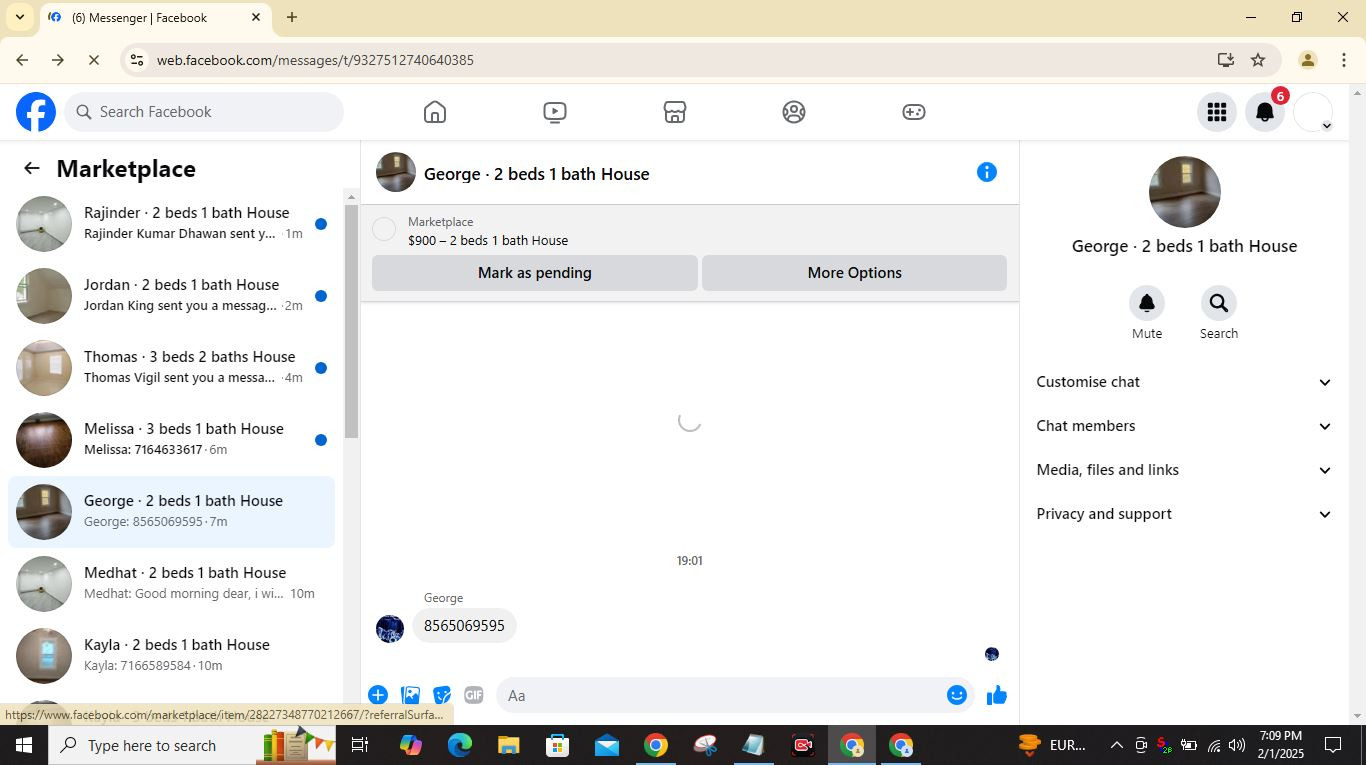This screenshot has height=765, width=1366.
Task: Click the message input field Aa
Action: [x=720, y=695]
